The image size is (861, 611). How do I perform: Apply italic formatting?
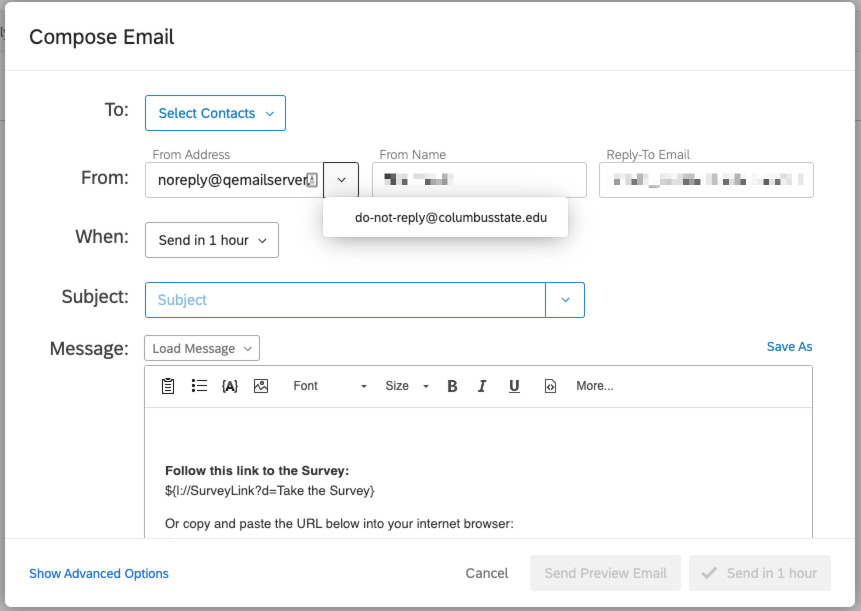coord(482,385)
